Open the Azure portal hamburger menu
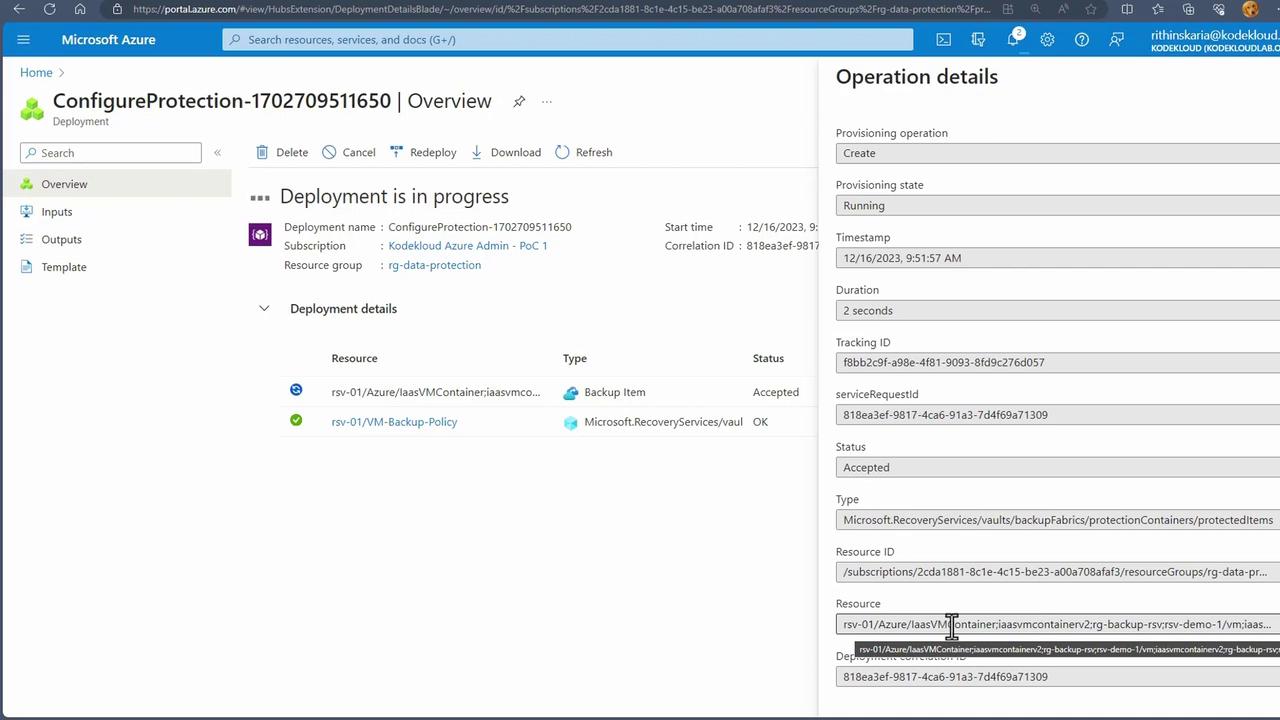1280x720 pixels. coord(24,40)
